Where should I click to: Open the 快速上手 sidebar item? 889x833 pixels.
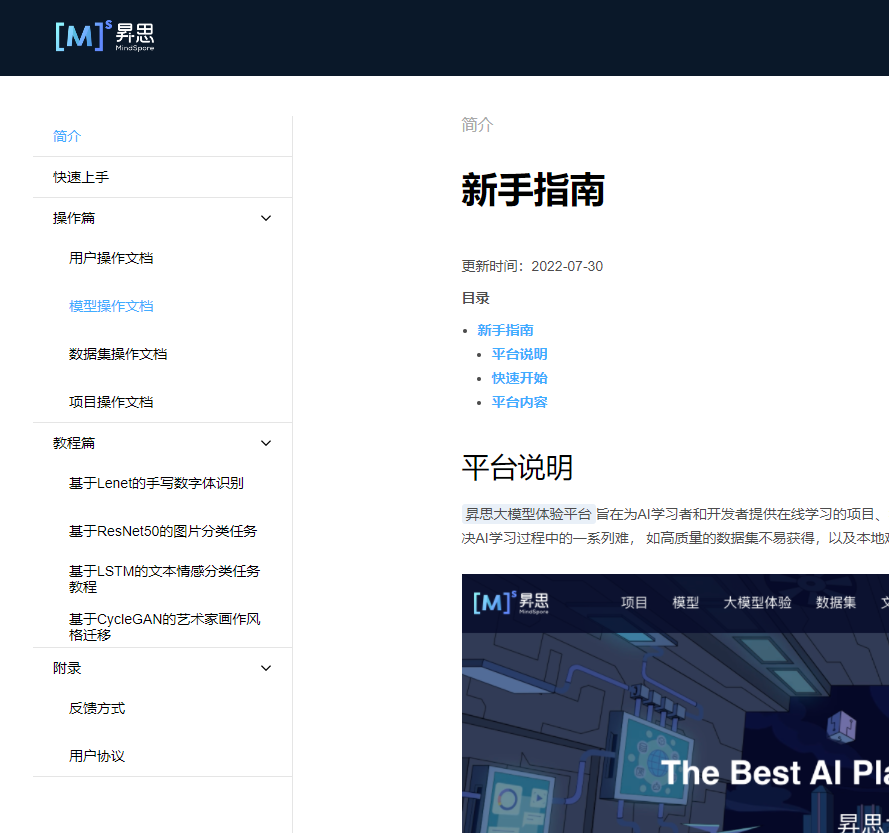[81, 177]
